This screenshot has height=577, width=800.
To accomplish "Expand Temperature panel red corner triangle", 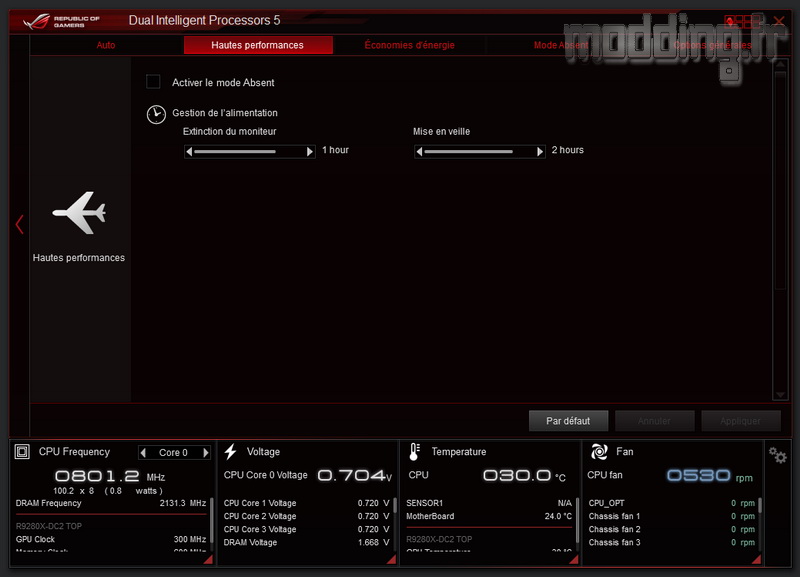I will 573,560.
